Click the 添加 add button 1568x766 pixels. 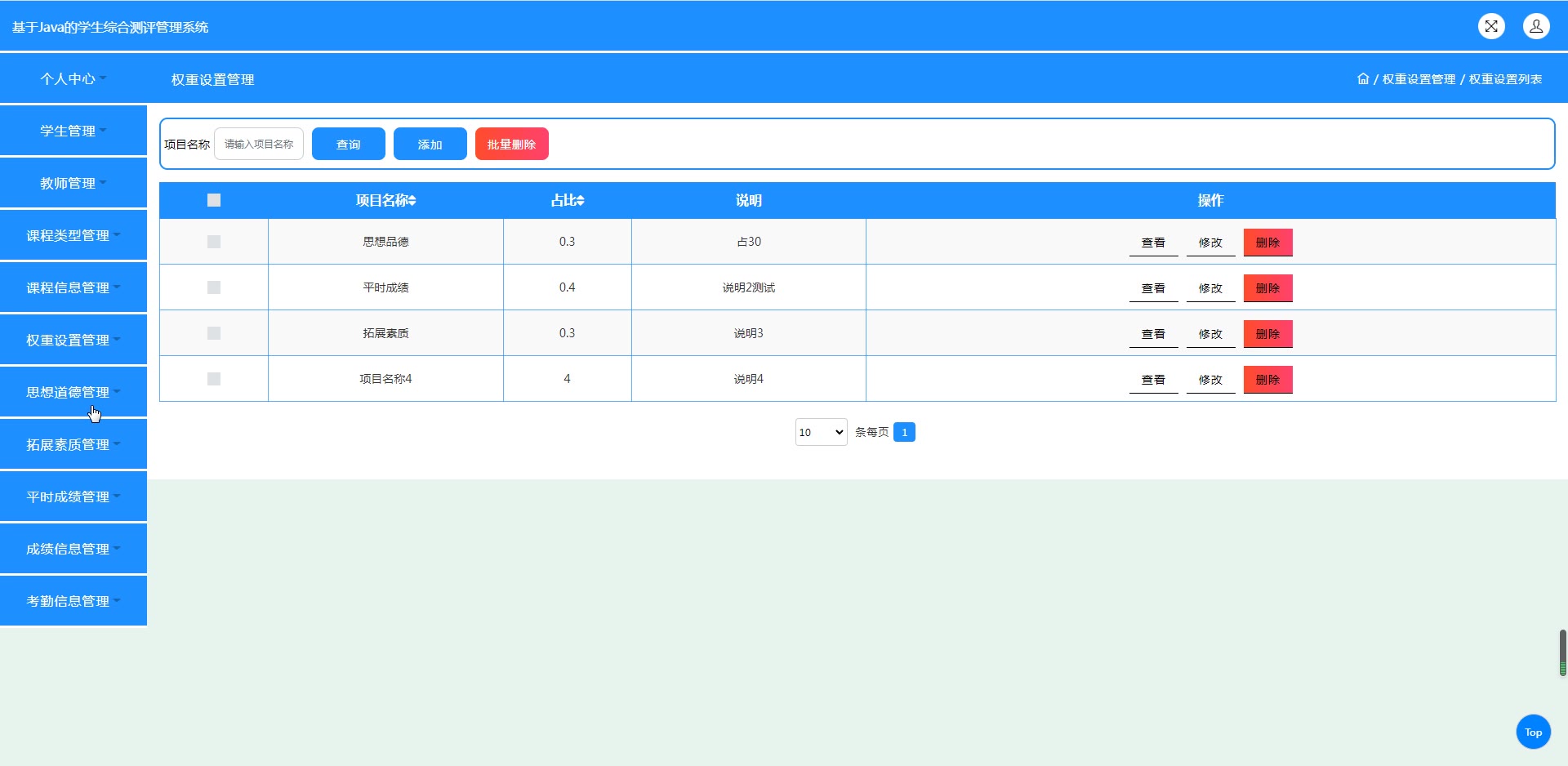click(430, 144)
